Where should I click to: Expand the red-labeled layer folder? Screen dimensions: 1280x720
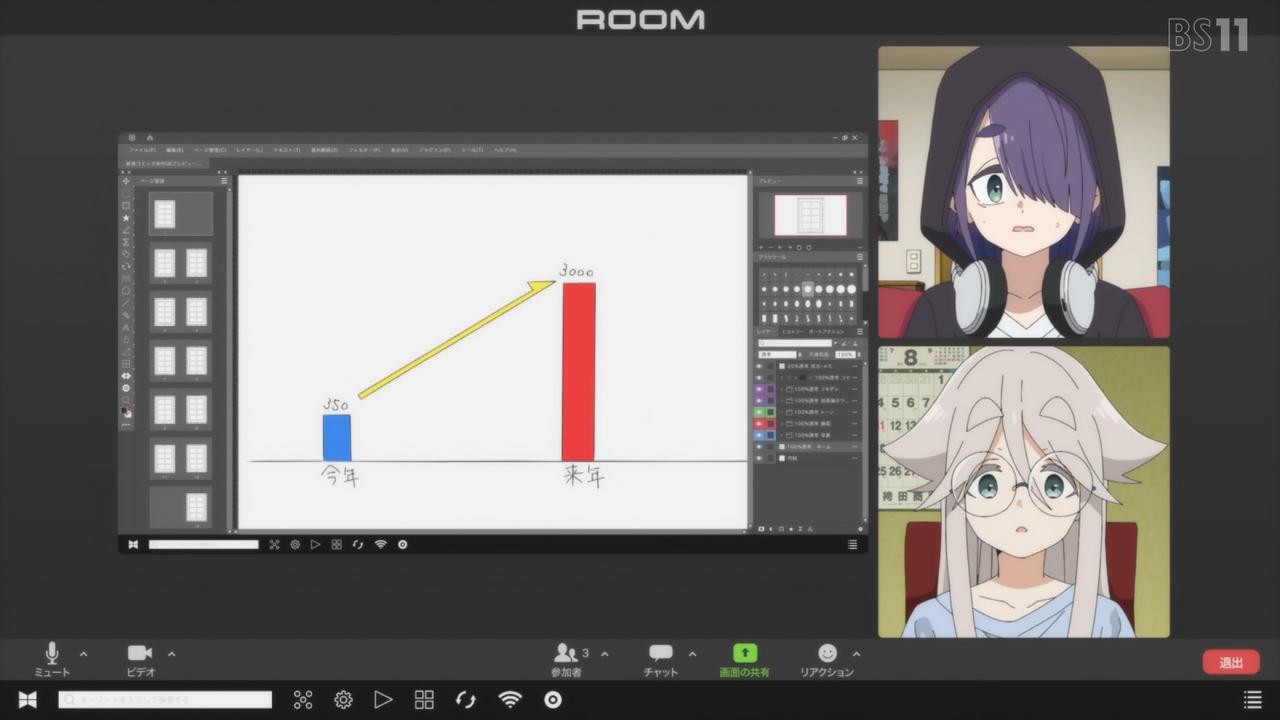782,424
